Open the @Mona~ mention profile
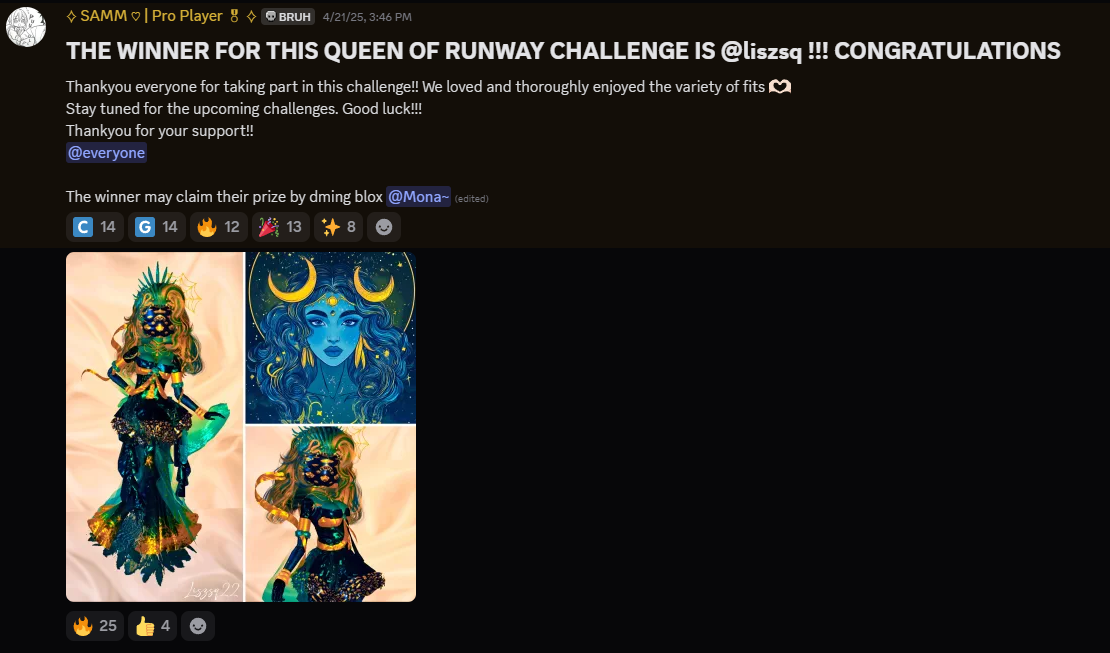Image resolution: width=1110 pixels, height=653 pixels. 418,196
